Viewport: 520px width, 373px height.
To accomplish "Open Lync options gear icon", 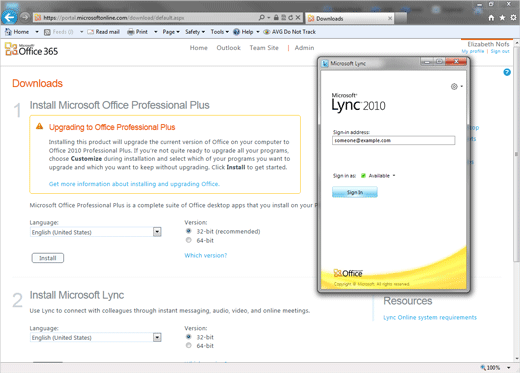I will (x=454, y=87).
